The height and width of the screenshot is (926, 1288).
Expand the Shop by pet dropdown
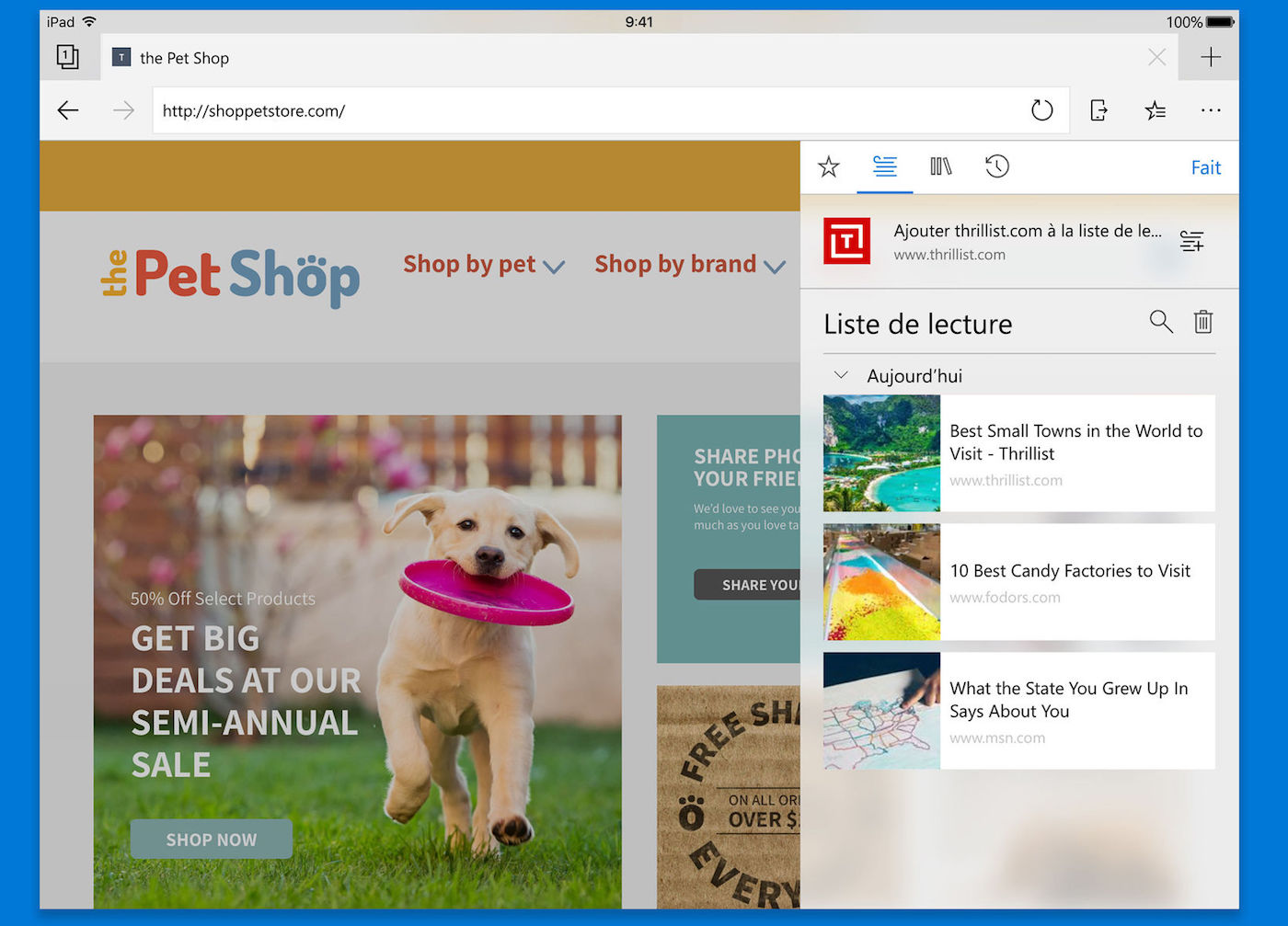[x=484, y=265]
